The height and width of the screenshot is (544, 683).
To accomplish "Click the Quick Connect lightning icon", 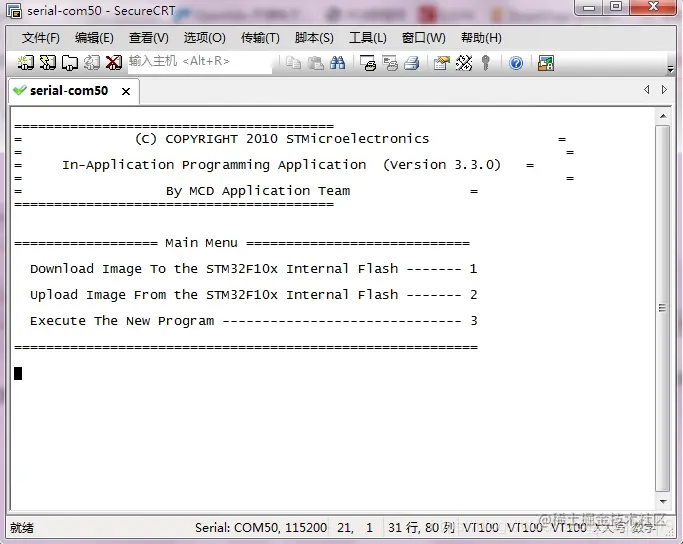I will (x=48, y=63).
